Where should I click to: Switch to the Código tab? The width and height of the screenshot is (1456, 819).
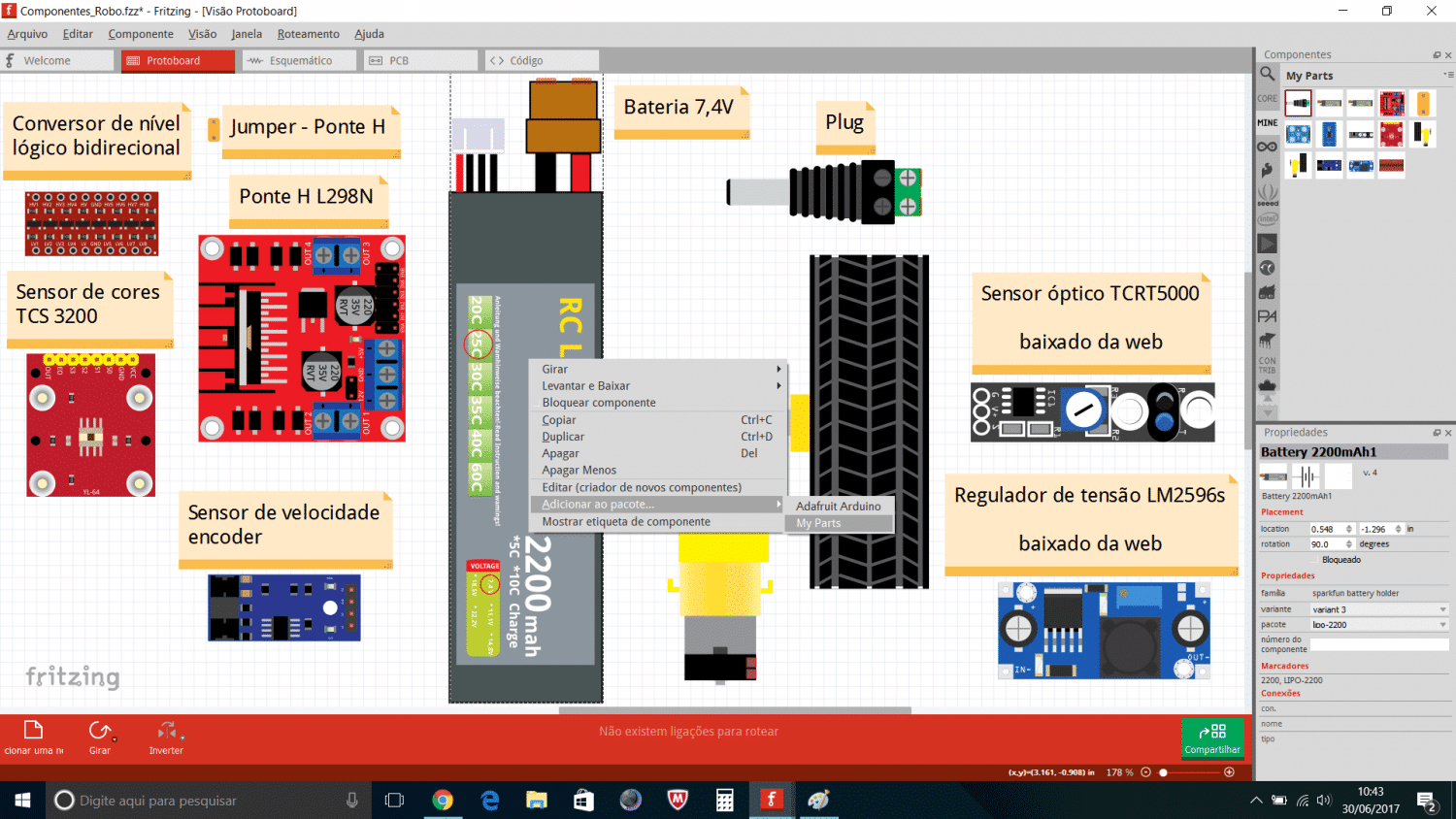click(543, 60)
